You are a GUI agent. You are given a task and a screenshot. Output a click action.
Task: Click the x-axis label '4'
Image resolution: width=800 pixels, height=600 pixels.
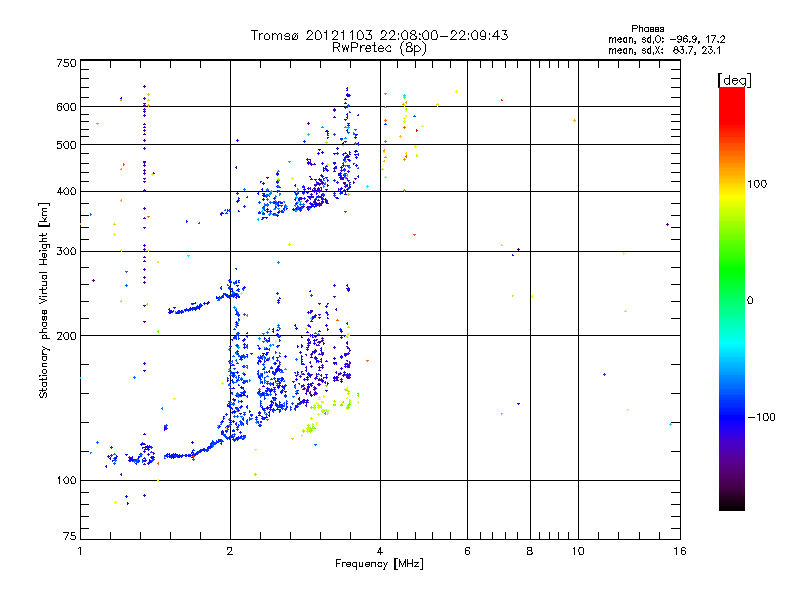point(380,551)
